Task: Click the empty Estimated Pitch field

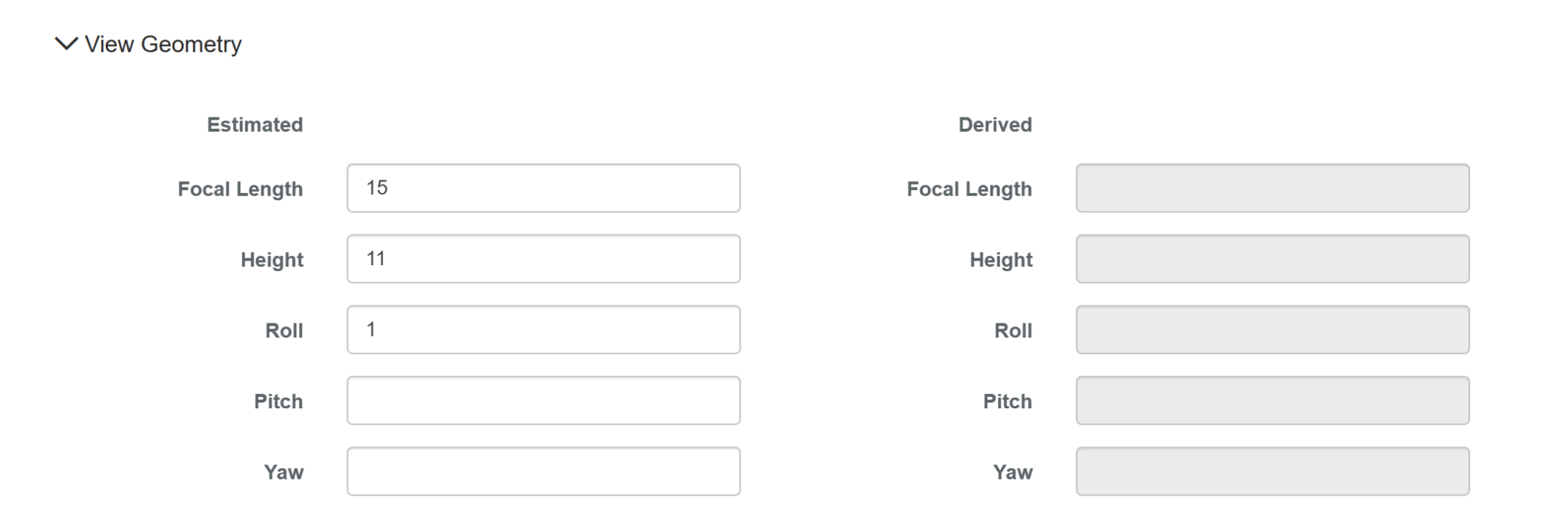Action: click(543, 400)
